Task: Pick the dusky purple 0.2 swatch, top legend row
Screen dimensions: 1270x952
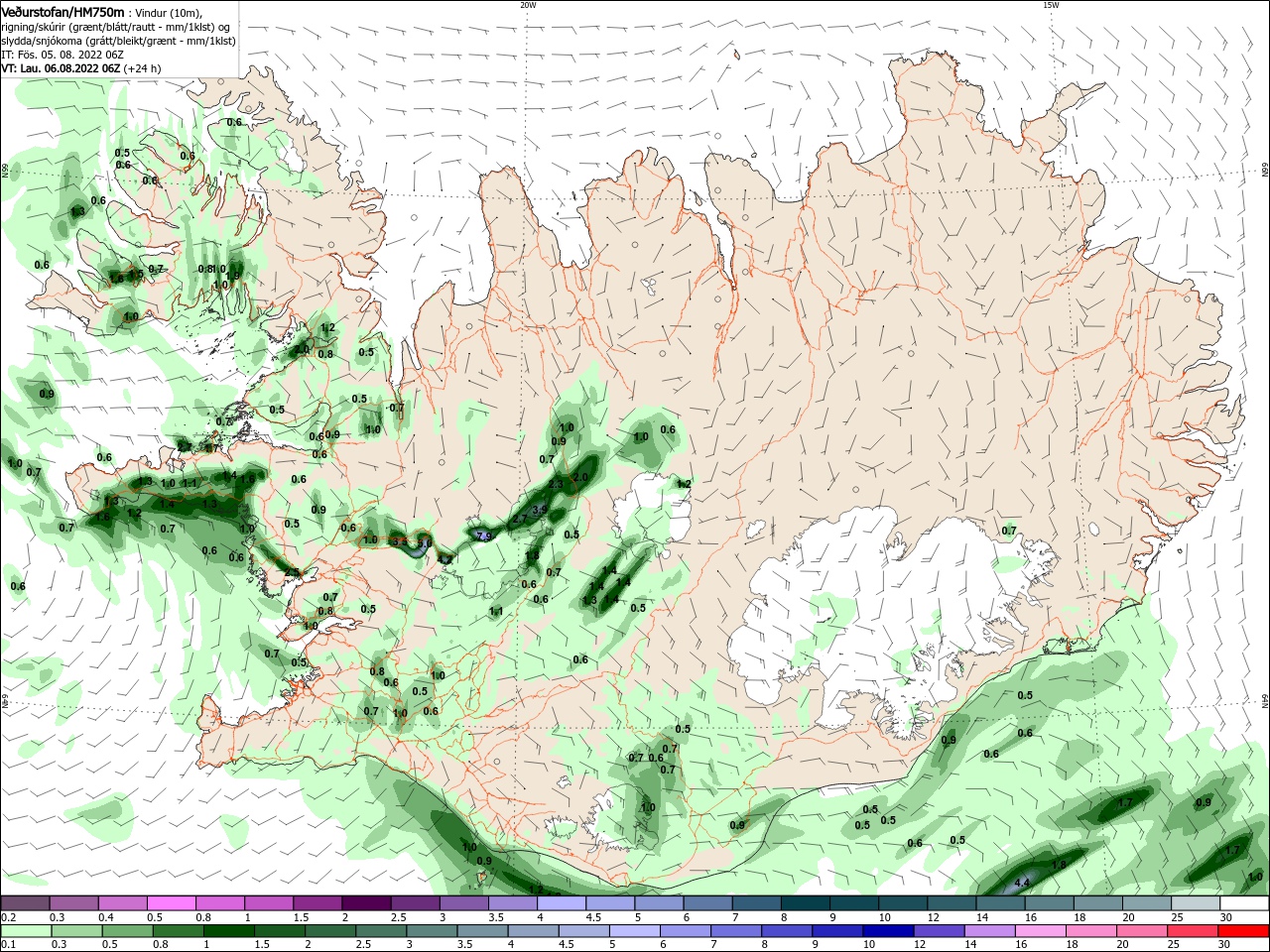Action: 26,903
